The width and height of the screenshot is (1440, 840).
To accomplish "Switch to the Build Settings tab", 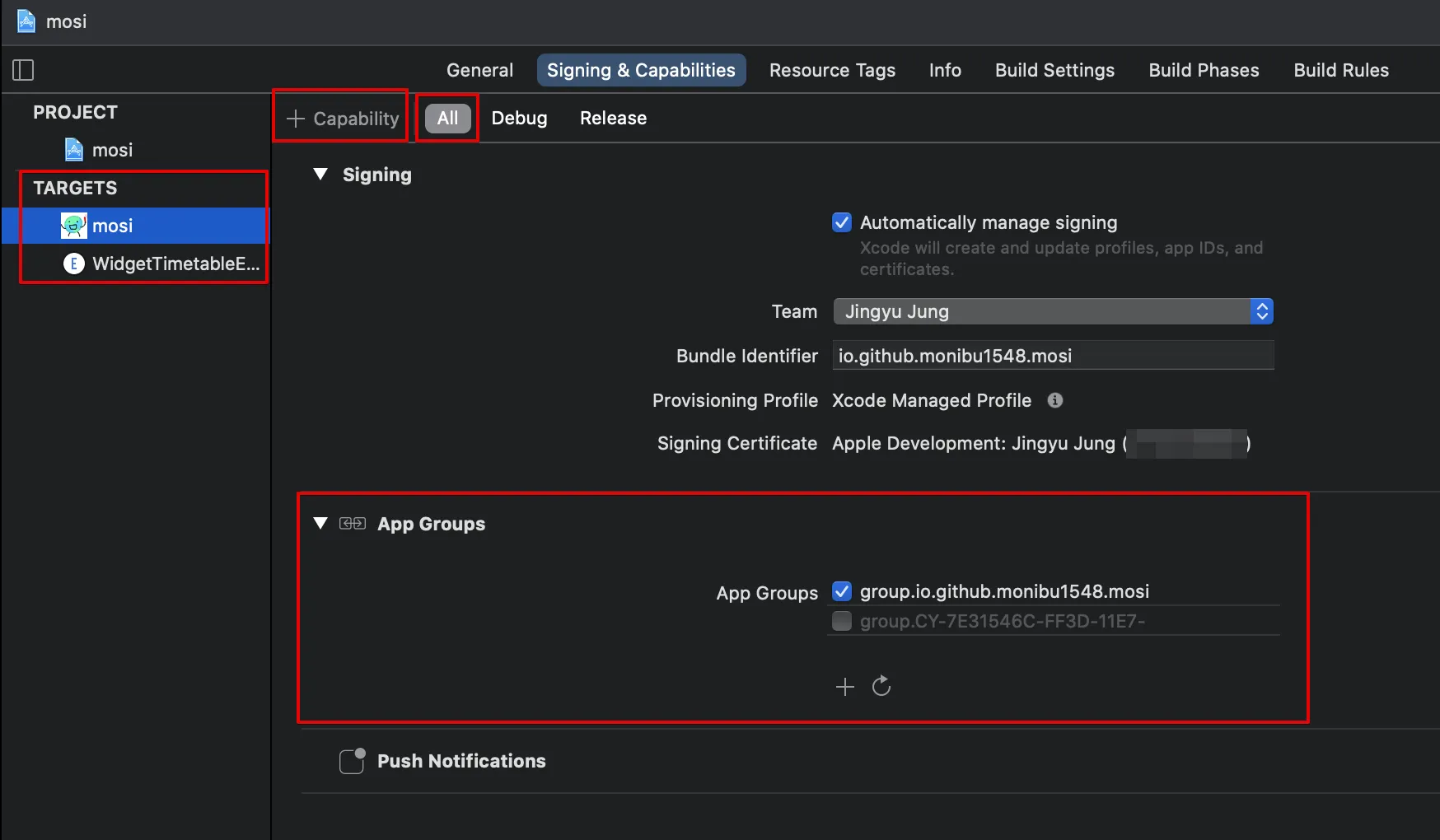I will tap(1054, 70).
